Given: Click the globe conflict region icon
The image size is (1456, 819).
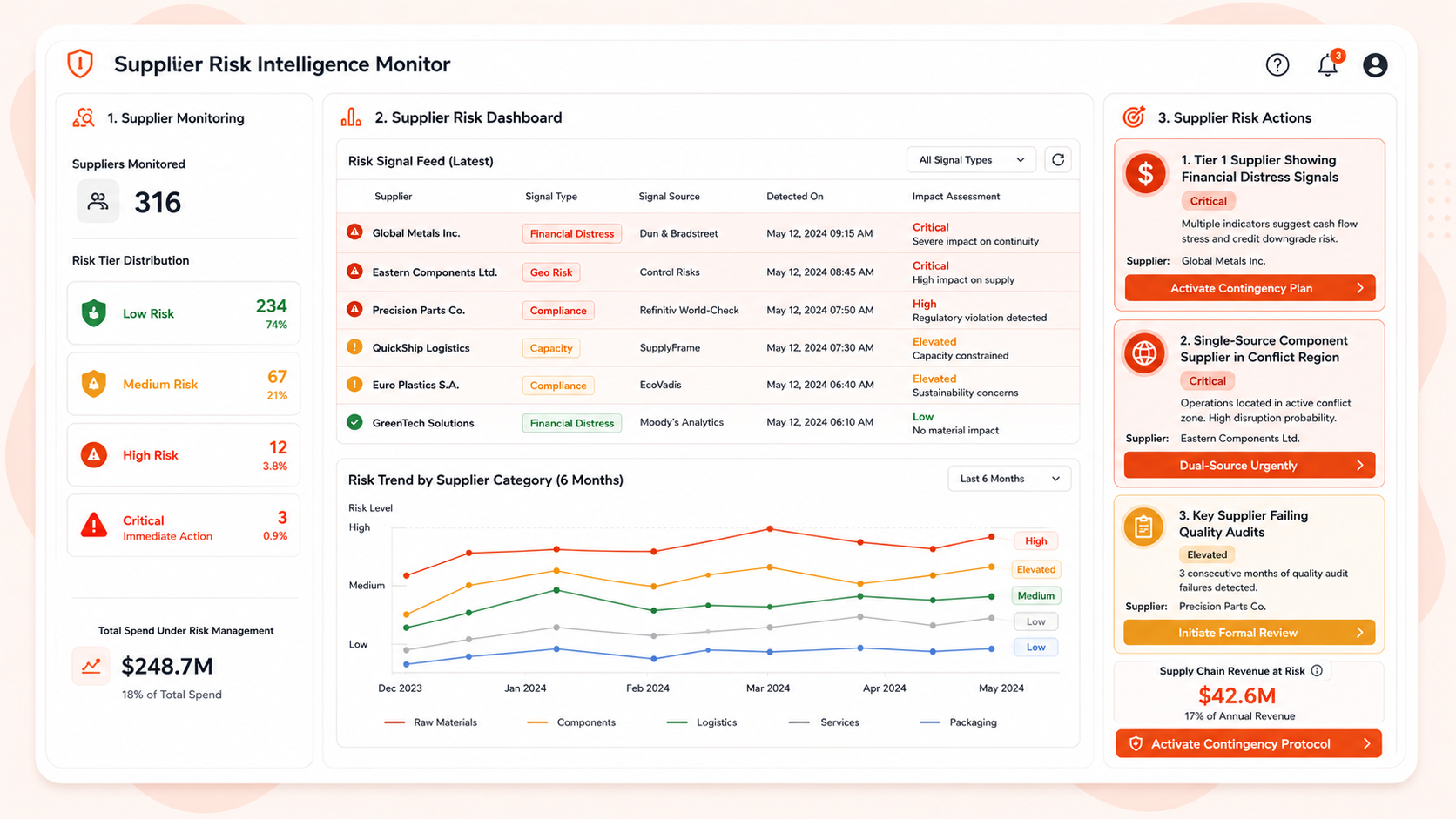Looking at the screenshot, I should pyautogui.click(x=1144, y=353).
